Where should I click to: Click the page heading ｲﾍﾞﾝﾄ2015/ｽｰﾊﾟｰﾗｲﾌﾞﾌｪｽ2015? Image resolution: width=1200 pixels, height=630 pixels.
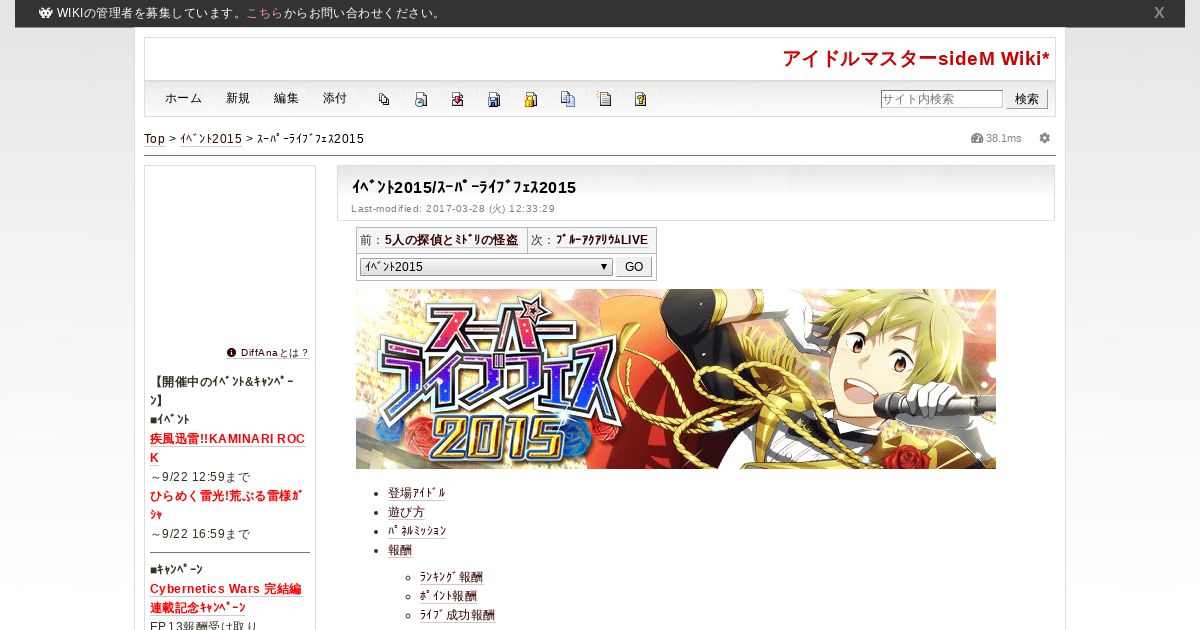pyautogui.click(x=464, y=187)
